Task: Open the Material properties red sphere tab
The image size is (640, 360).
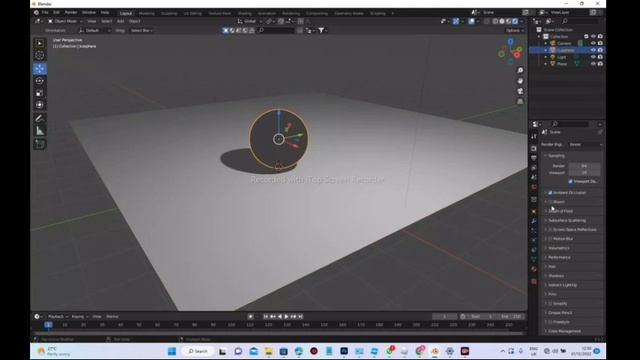Action: pos(534,269)
